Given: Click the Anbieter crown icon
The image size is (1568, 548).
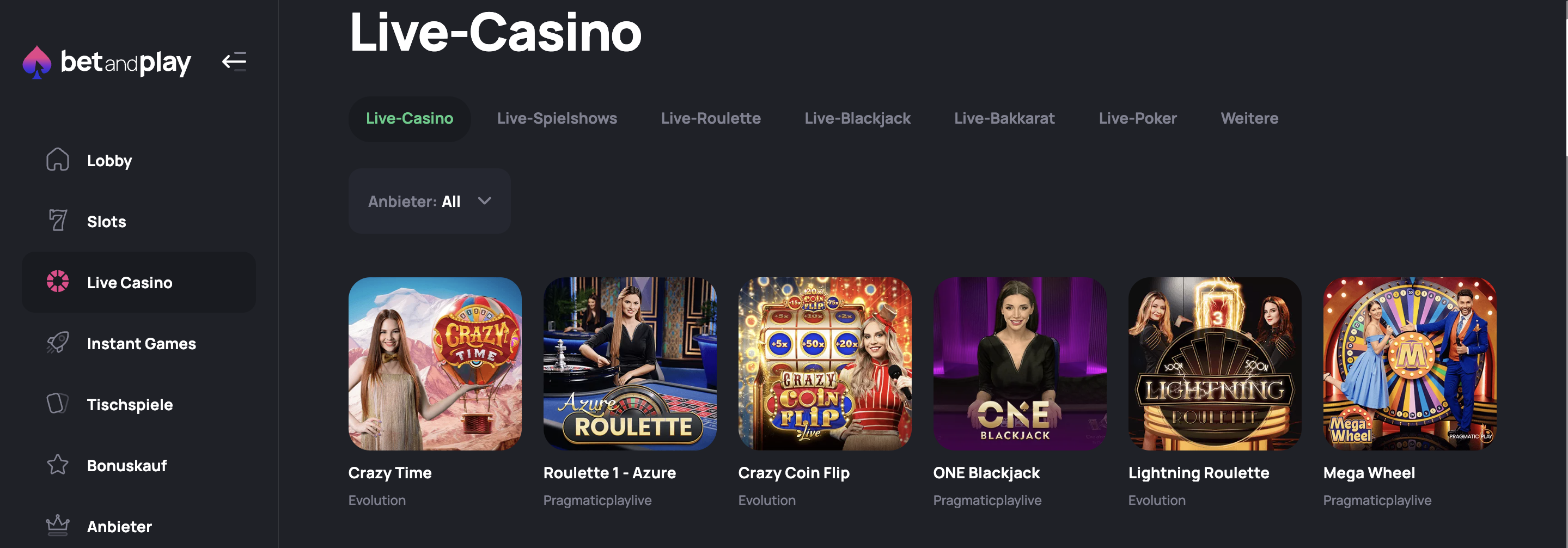Looking at the screenshot, I should tap(58, 526).
